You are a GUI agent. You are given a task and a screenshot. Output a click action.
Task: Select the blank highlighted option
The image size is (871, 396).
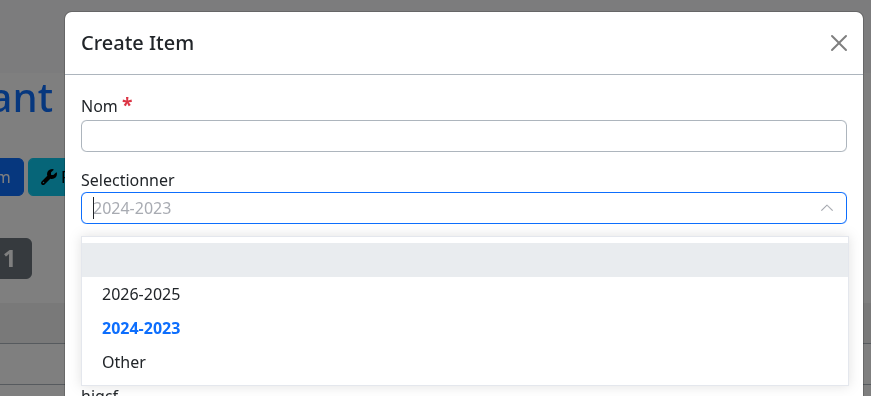click(x=464, y=260)
